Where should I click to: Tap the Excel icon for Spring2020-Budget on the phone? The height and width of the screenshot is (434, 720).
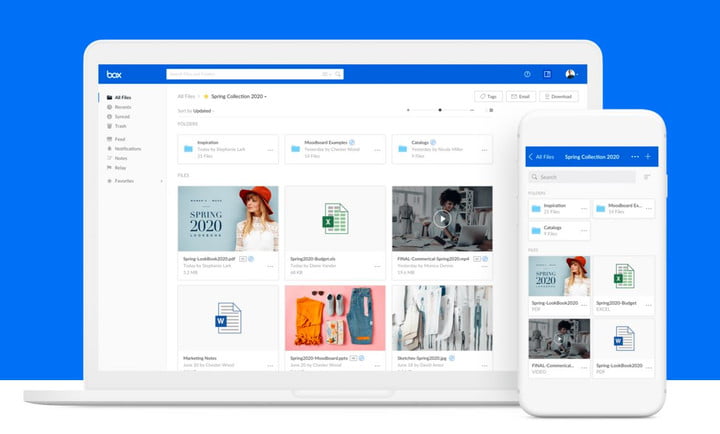coord(624,276)
